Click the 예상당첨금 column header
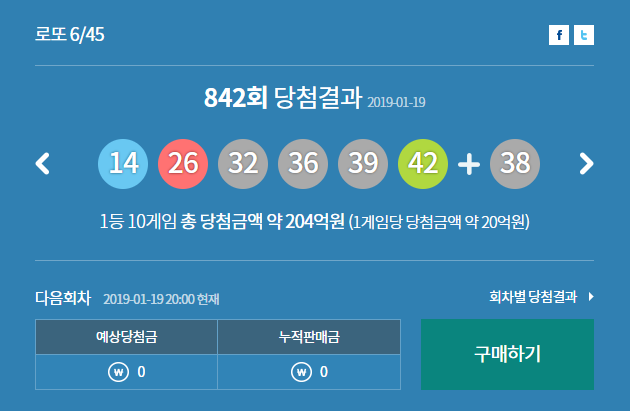Screen dimensions: 630x411 126,337
